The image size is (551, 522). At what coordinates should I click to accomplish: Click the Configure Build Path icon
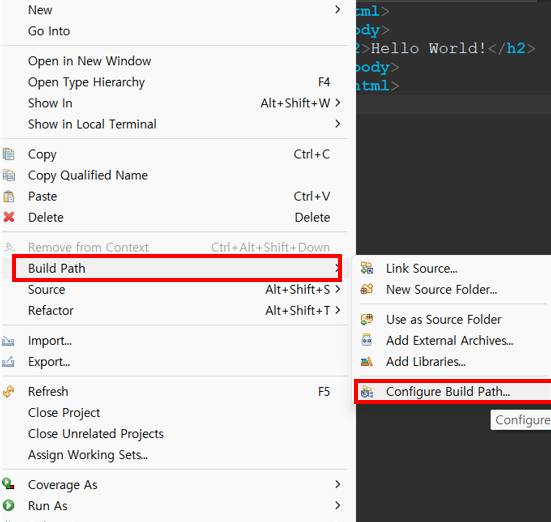pyautogui.click(x=367, y=392)
